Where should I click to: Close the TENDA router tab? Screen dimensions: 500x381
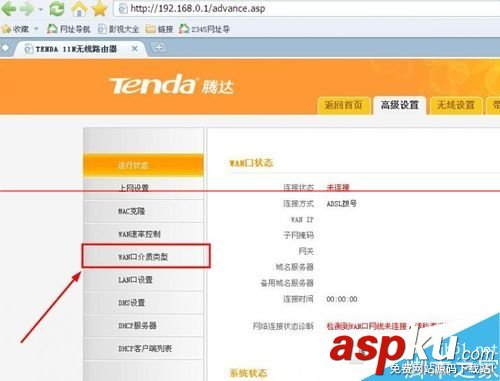pyautogui.click(x=135, y=49)
